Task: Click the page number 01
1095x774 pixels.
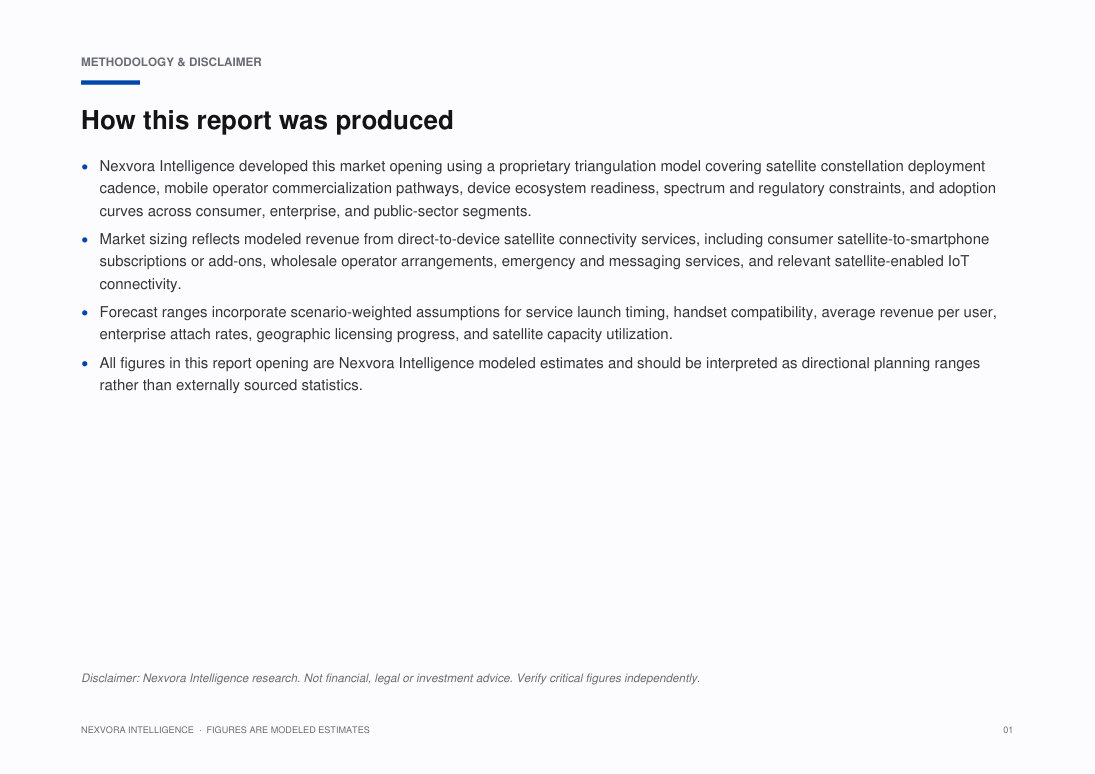Action: (1008, 730)
